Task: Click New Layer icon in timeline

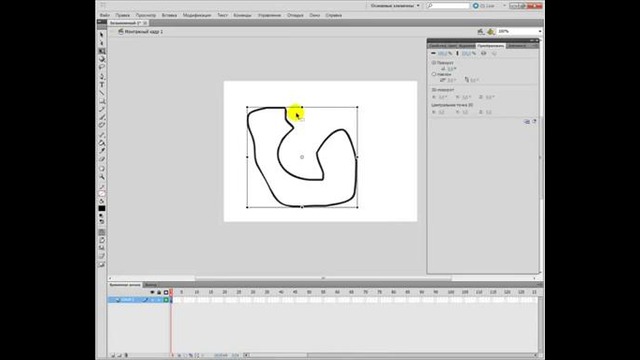Action: tap(113, 356)
